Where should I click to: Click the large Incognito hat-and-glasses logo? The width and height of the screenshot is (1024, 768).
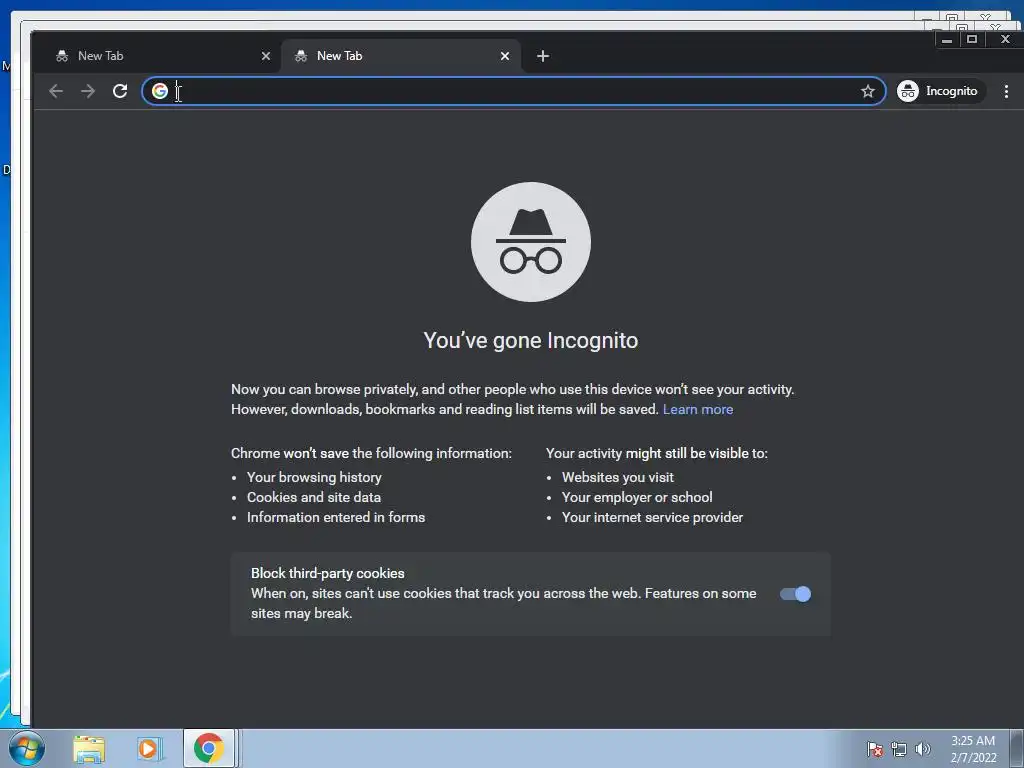[531, 242]
